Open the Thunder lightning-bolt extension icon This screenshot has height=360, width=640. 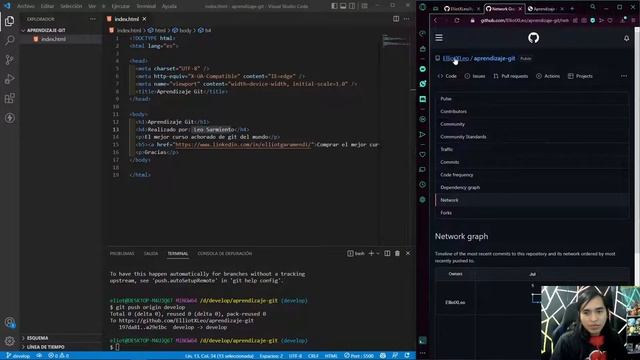[9, 118]
